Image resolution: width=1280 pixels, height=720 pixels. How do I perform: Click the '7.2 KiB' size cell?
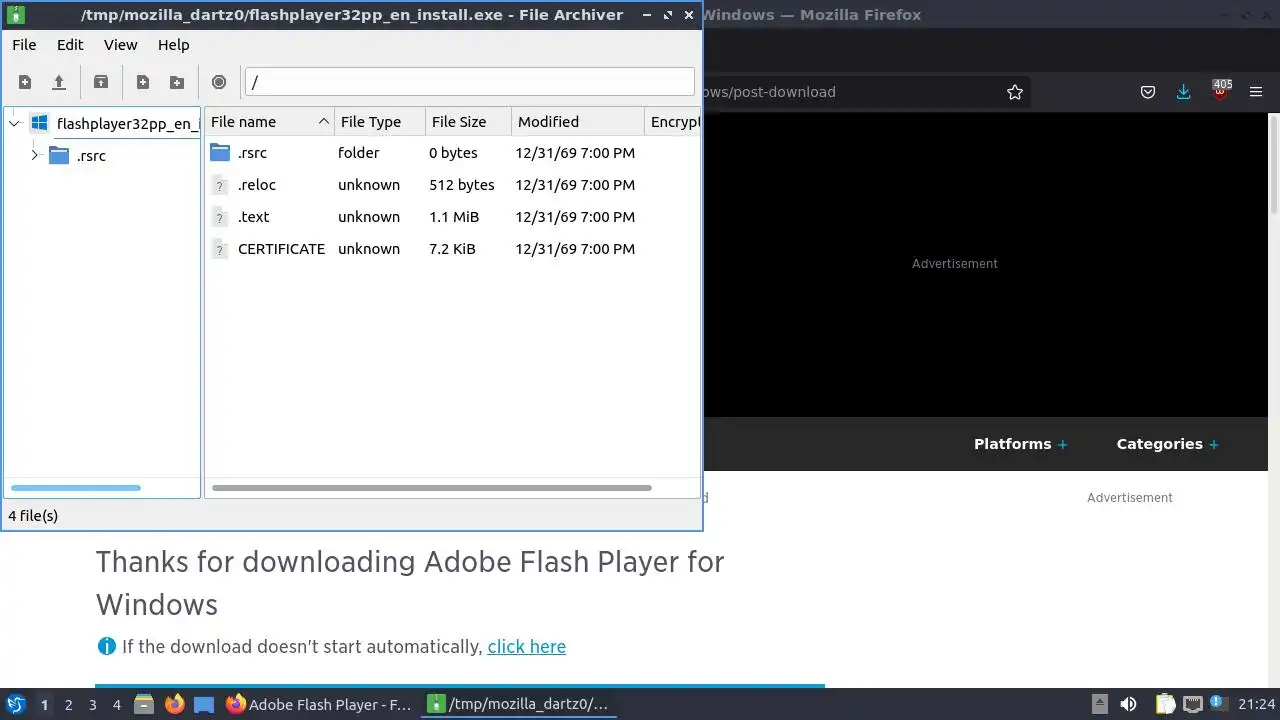[x=452, y=249]
